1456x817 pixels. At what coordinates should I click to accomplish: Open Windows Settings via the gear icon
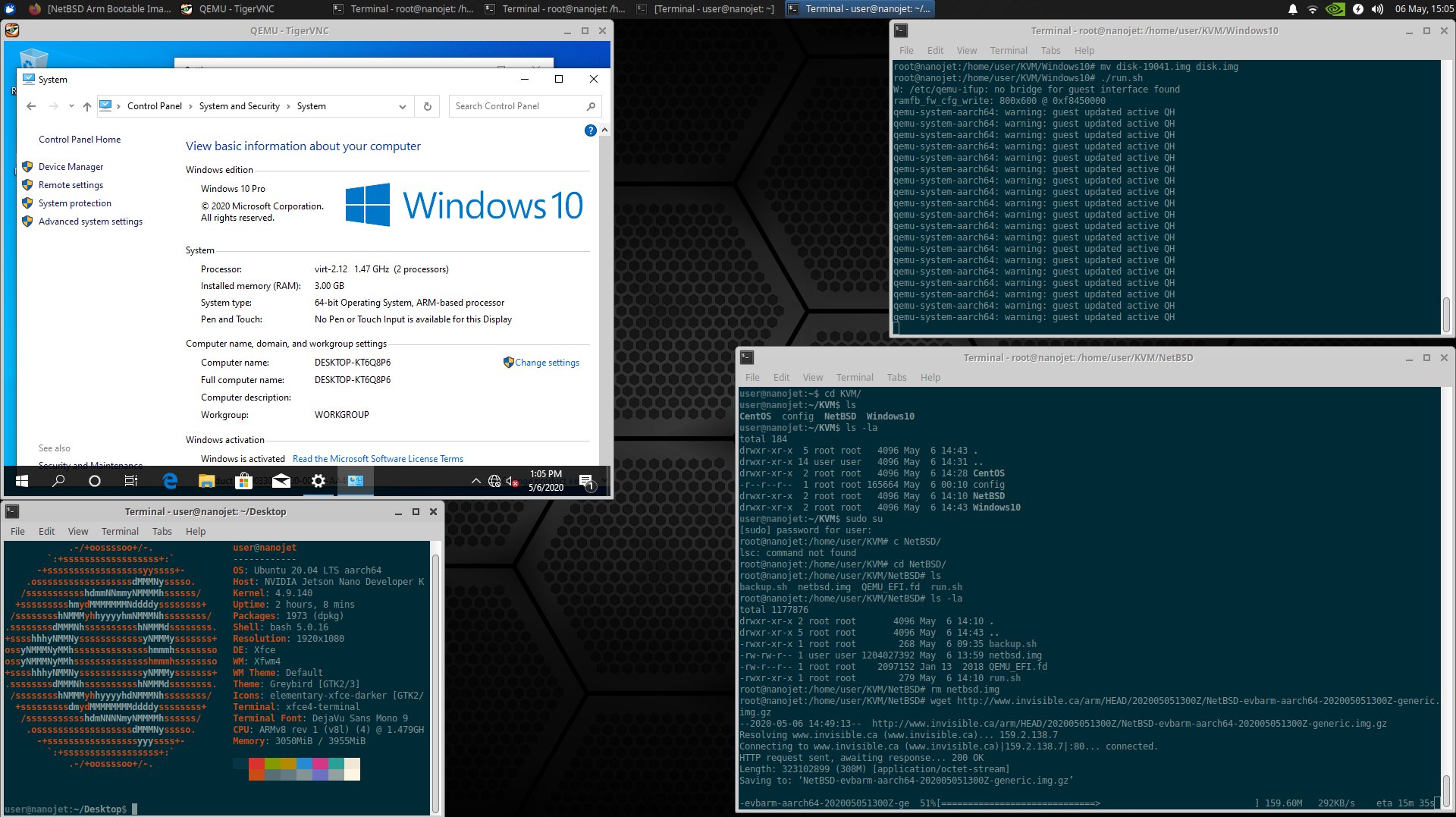point(318,481)
